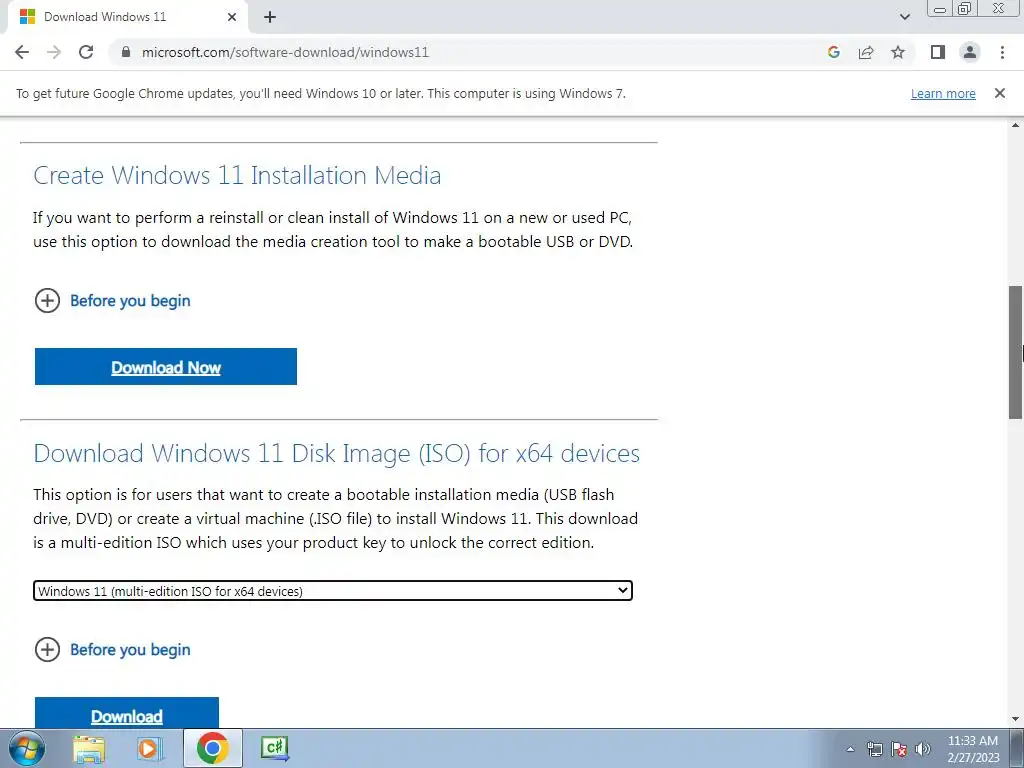Open the volume speaker tray icon
The image size is (1024, 768).
coord(923,749)
